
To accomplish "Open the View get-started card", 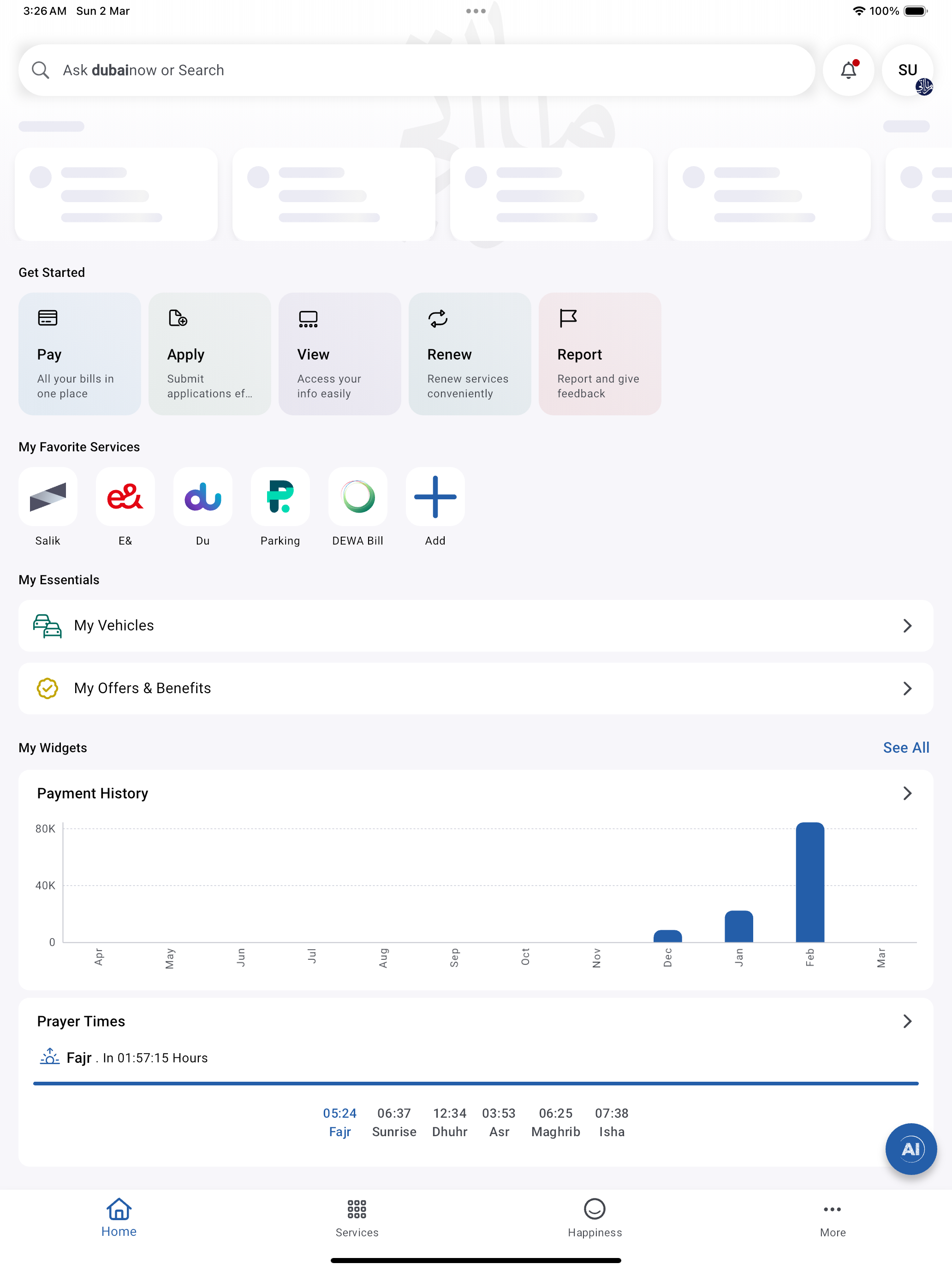I will coord(340,353).
